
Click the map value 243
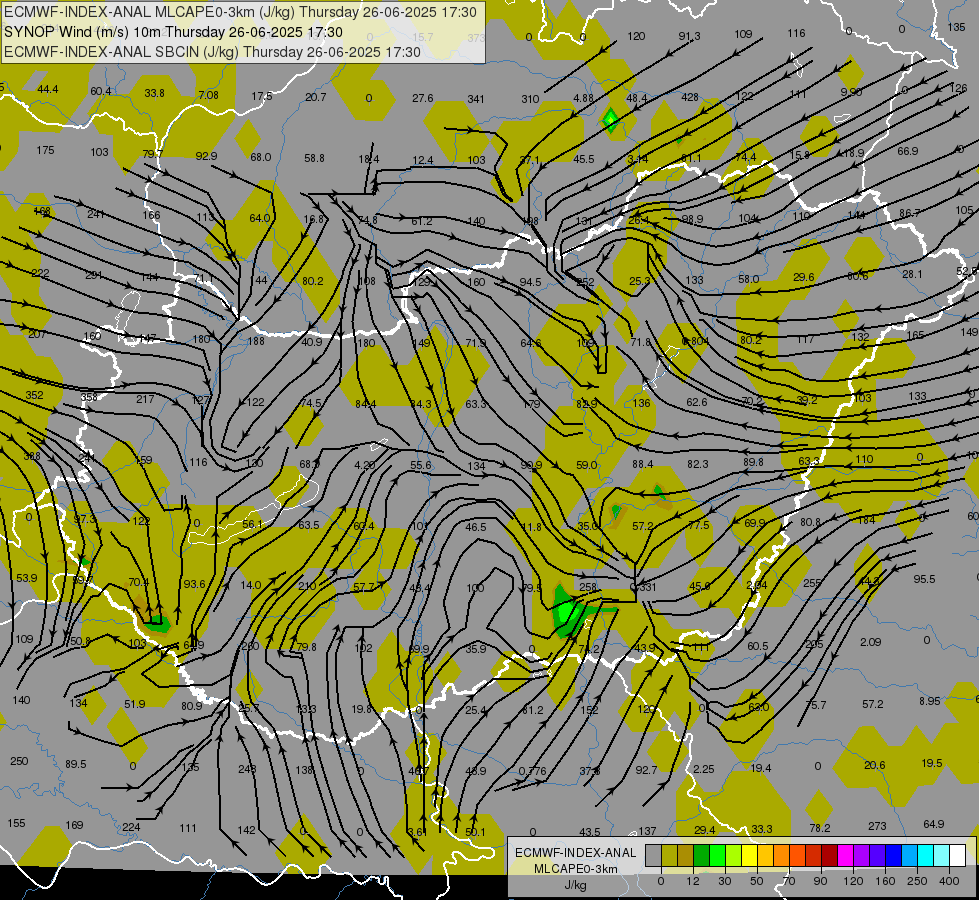point(247,769)
